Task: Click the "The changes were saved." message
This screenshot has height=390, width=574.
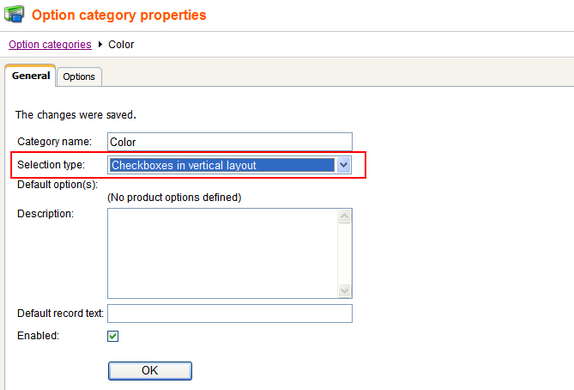Action: (76, 115)
